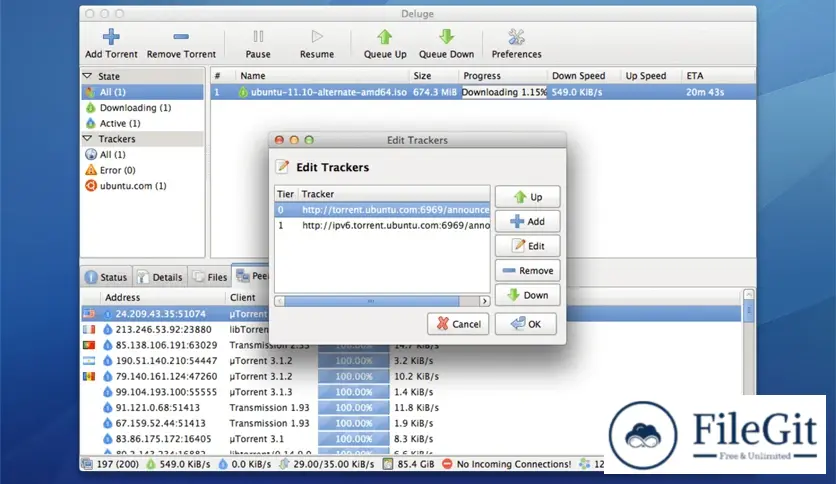The width and height of the screenshot is (836, 484).
Task: Switch to the Details tab
Action: click(x=160, y=277)
